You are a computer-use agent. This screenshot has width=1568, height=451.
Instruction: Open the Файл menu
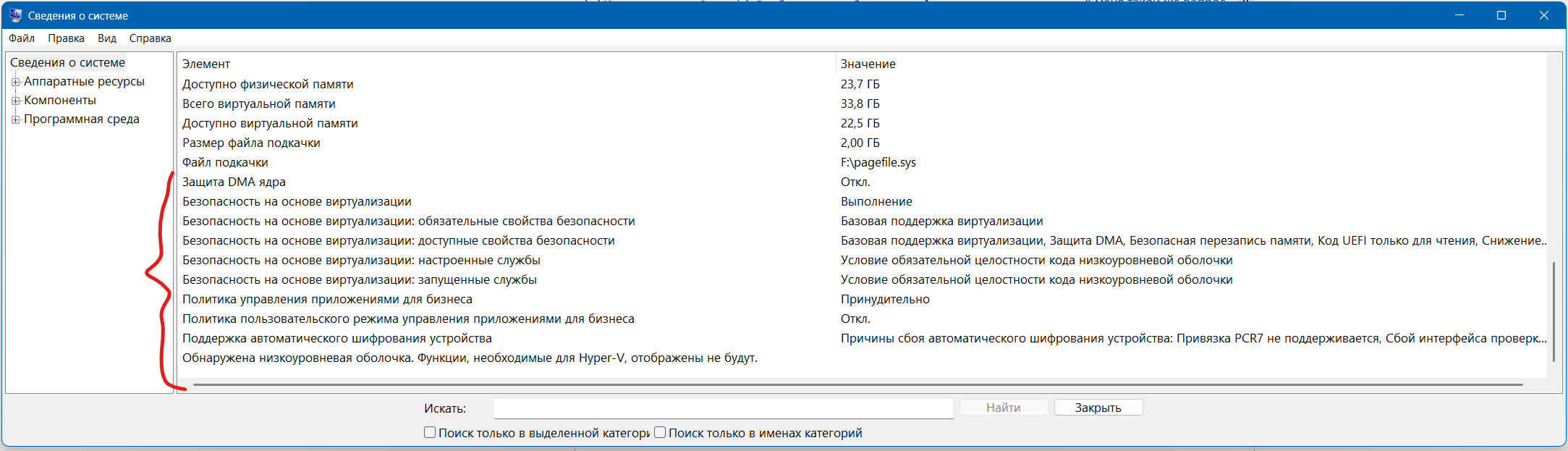pyautogui.click(x=22, y=38)
